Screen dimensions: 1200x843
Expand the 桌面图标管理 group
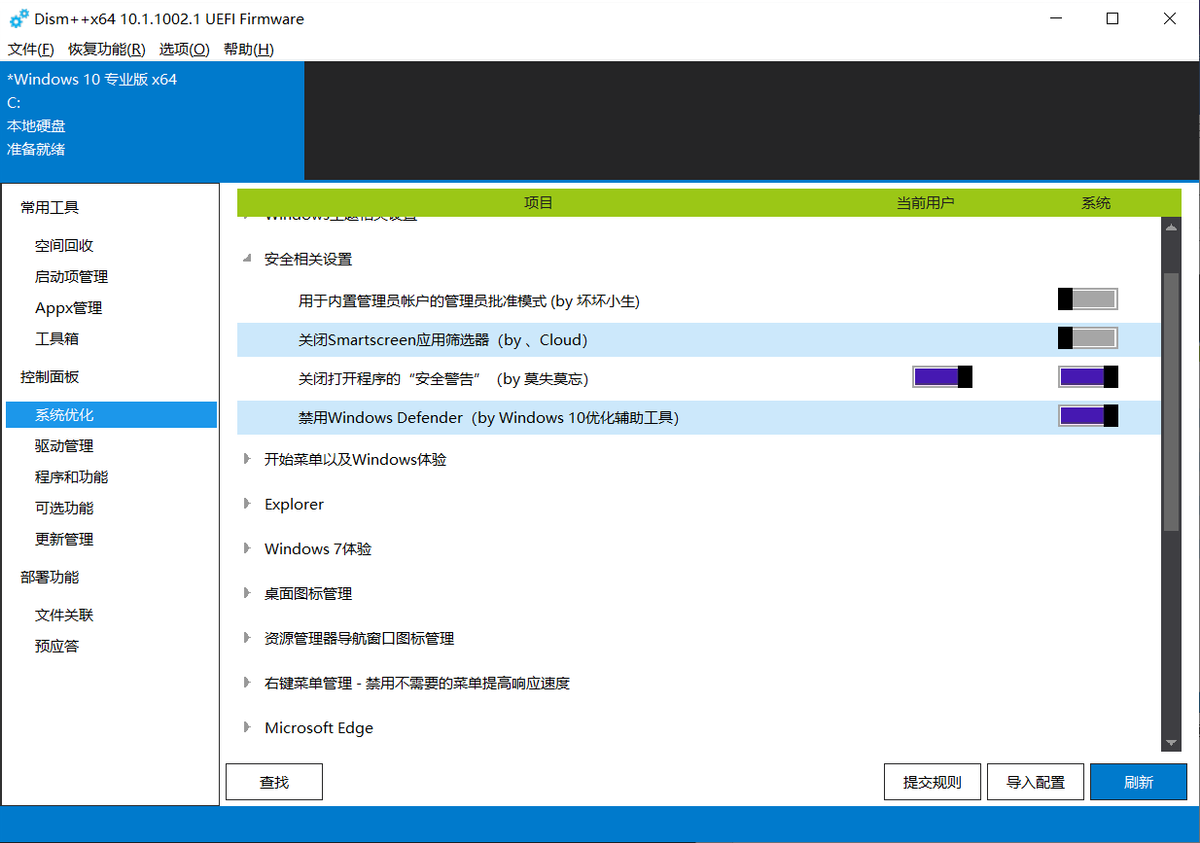(247, 593)
